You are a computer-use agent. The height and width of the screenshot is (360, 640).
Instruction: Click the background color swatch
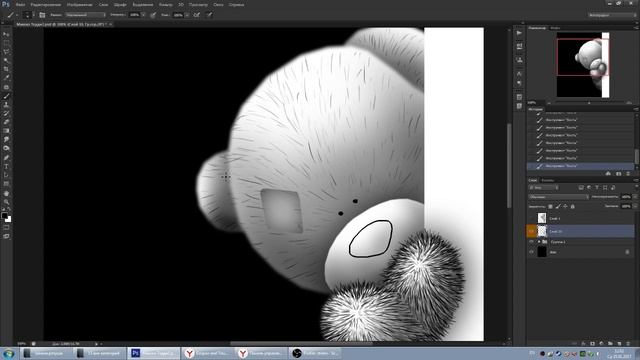[x=8, y=219]
